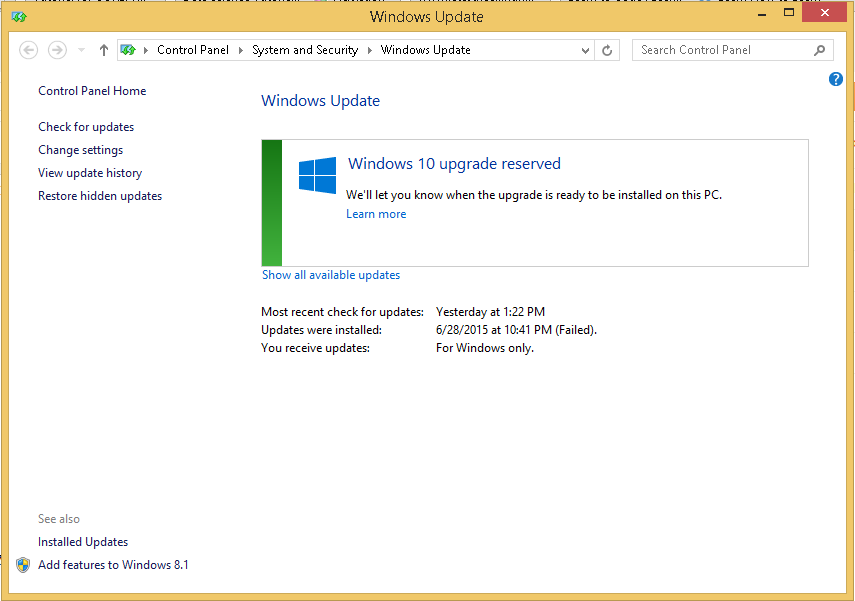The width and height of the screenshot is (855, 601).
Task: Expand the chevron after System and Security
Action: [x=370, y=50]
